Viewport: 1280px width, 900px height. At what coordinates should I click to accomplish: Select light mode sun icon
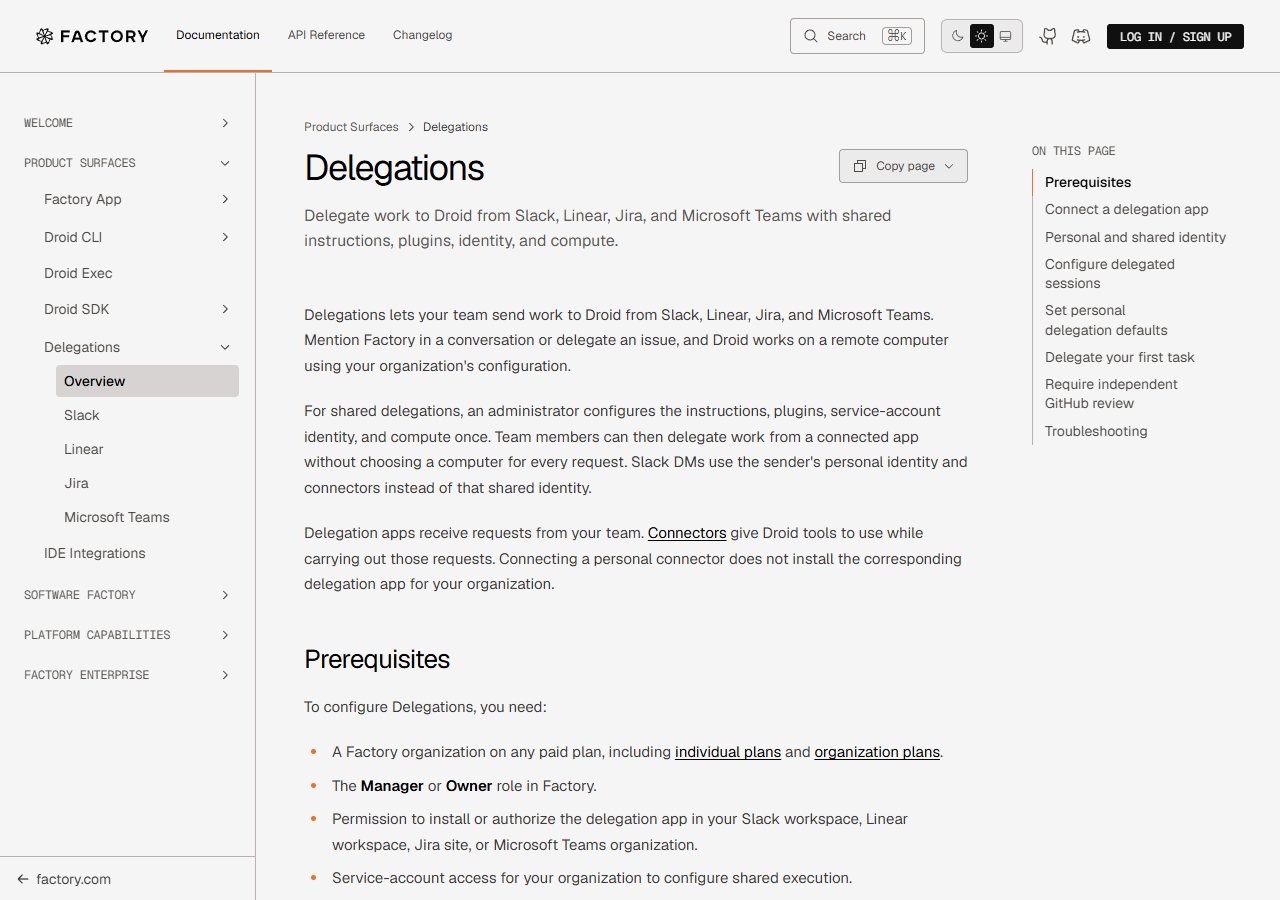tap(982, 36)
